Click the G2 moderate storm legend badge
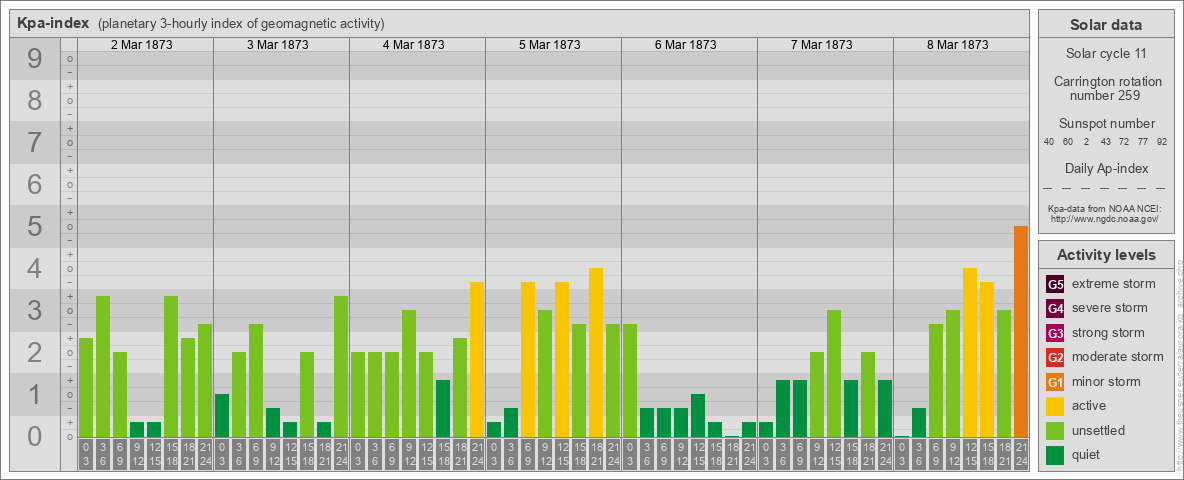Screen dimensions: 1184x480 tap(1055, 357)
